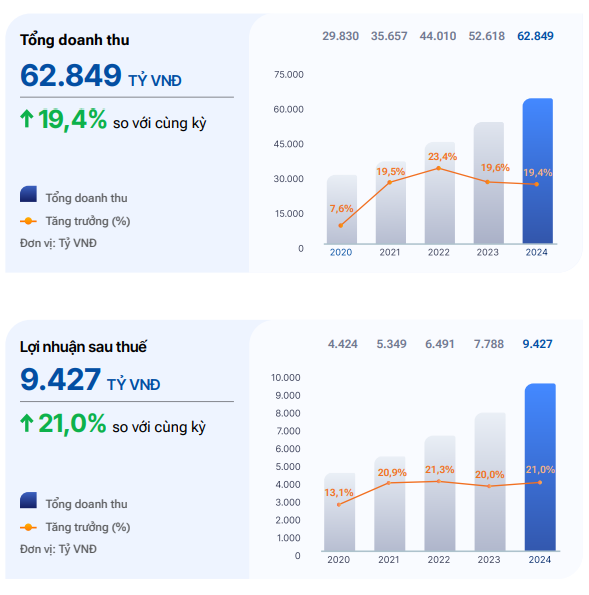
Task: Select the 2020 axis label in revenue chart
Action: (x=341, y=252)
